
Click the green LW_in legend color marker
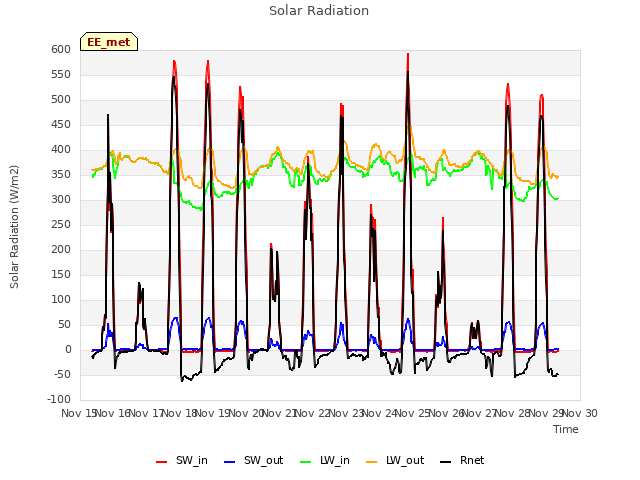305,462
